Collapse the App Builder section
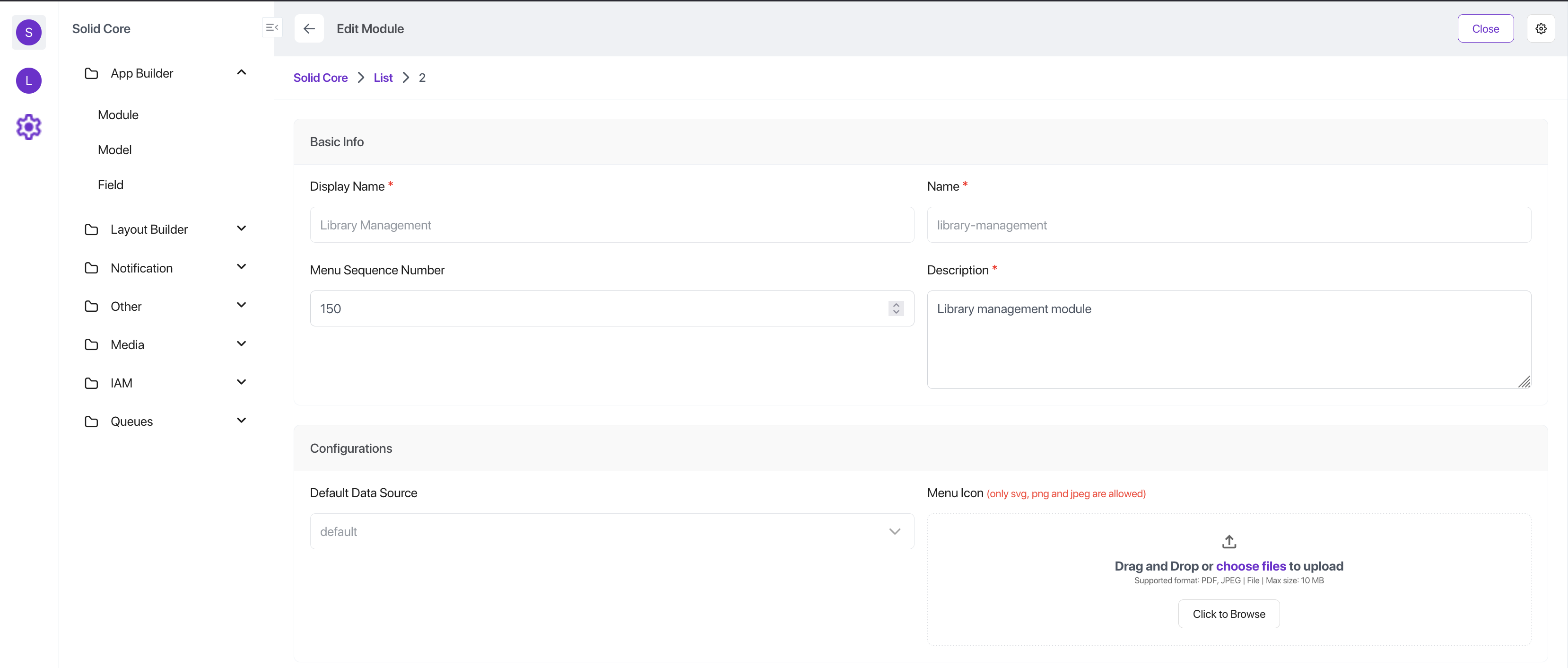 click(242, 72)
